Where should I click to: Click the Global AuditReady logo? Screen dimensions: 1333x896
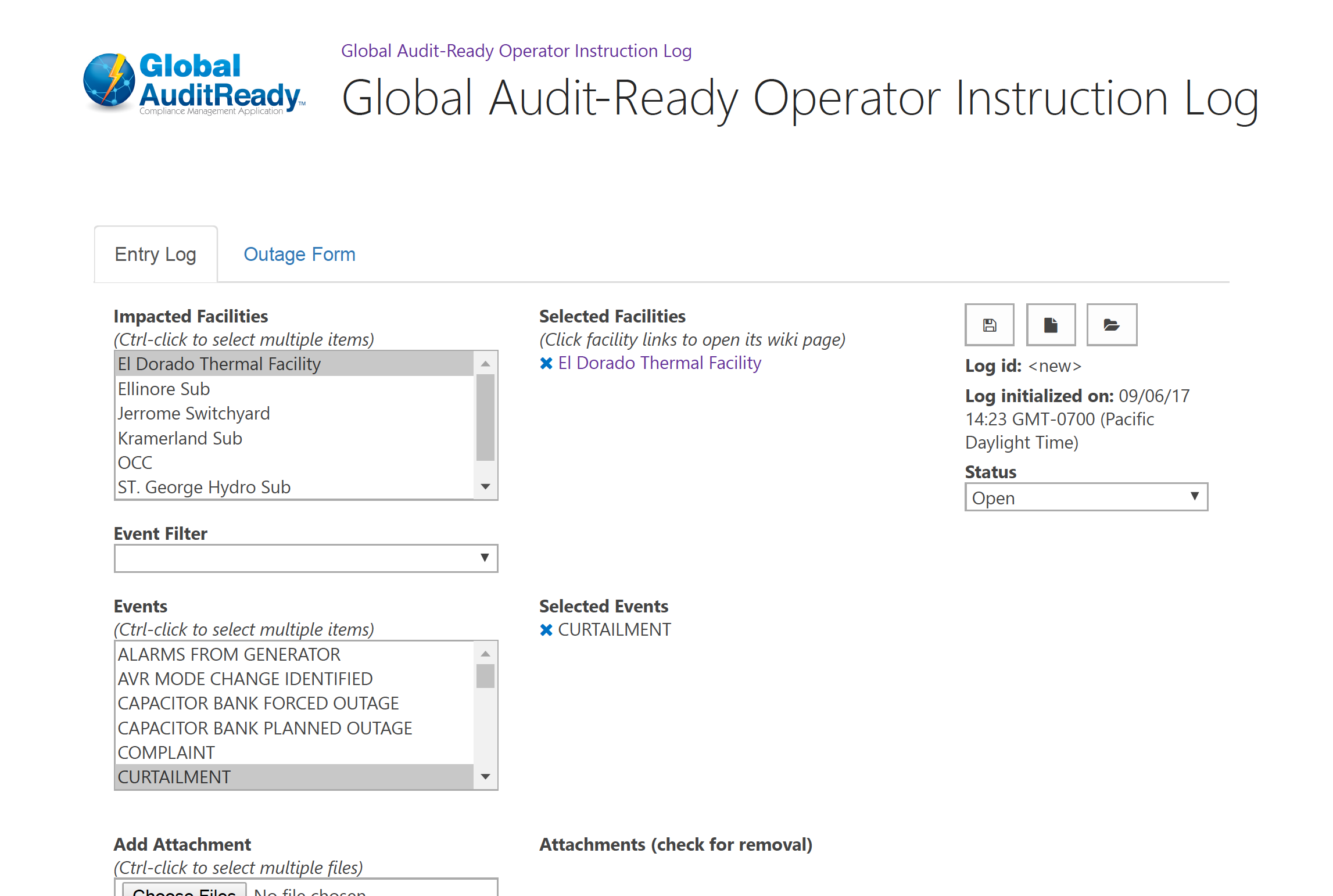coord(195,83)
